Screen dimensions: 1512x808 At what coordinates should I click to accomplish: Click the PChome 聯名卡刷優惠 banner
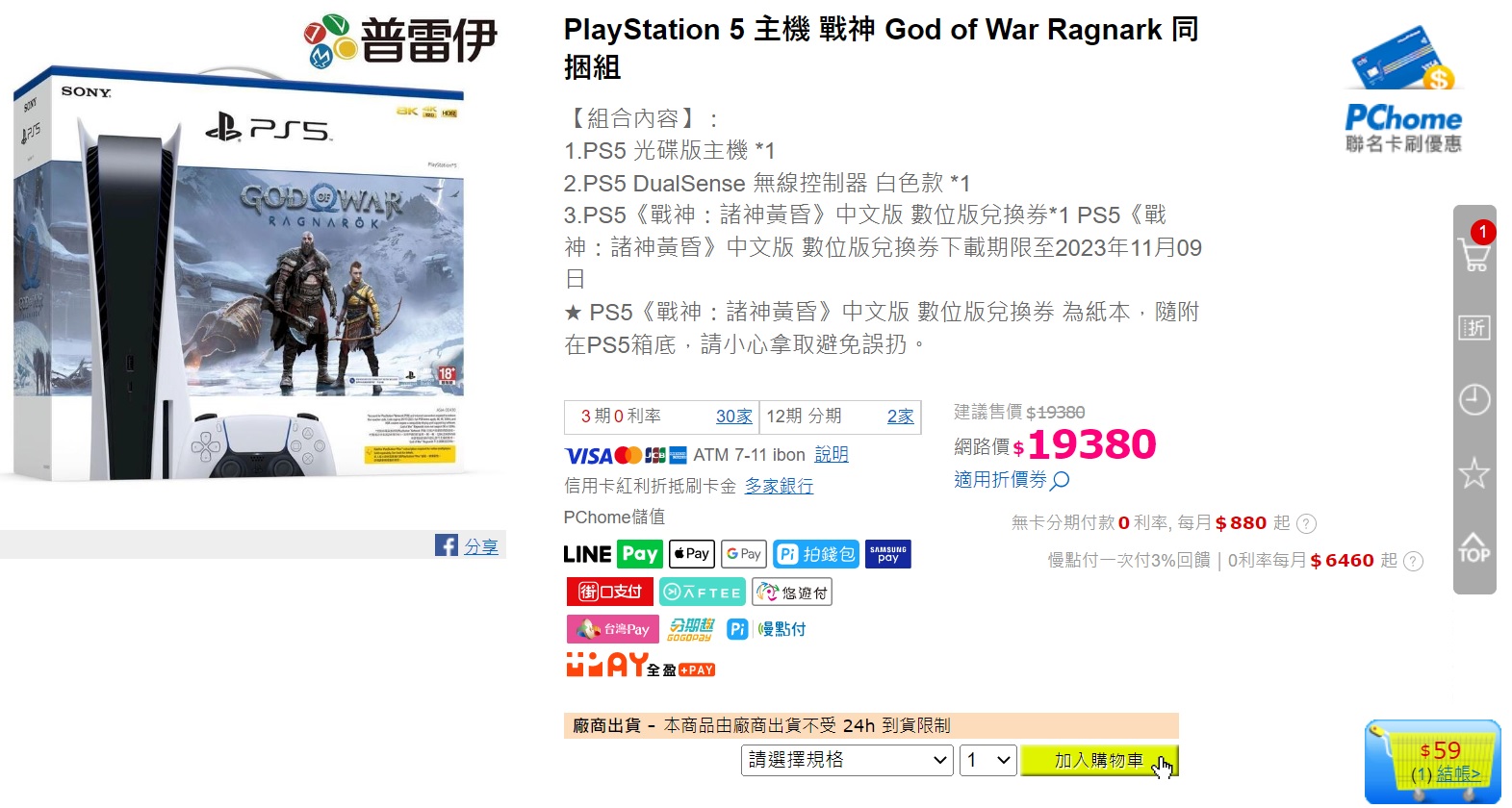tap(1403, 91)
